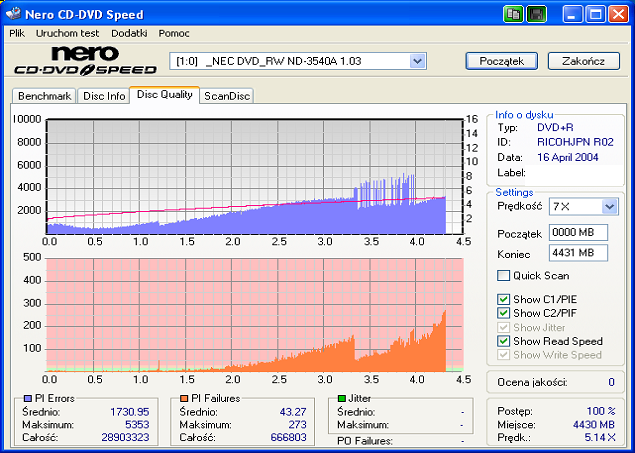The width and height of the screenshot is (635, 453).
Task: Open the Pomoc menu
Action: 174,33
